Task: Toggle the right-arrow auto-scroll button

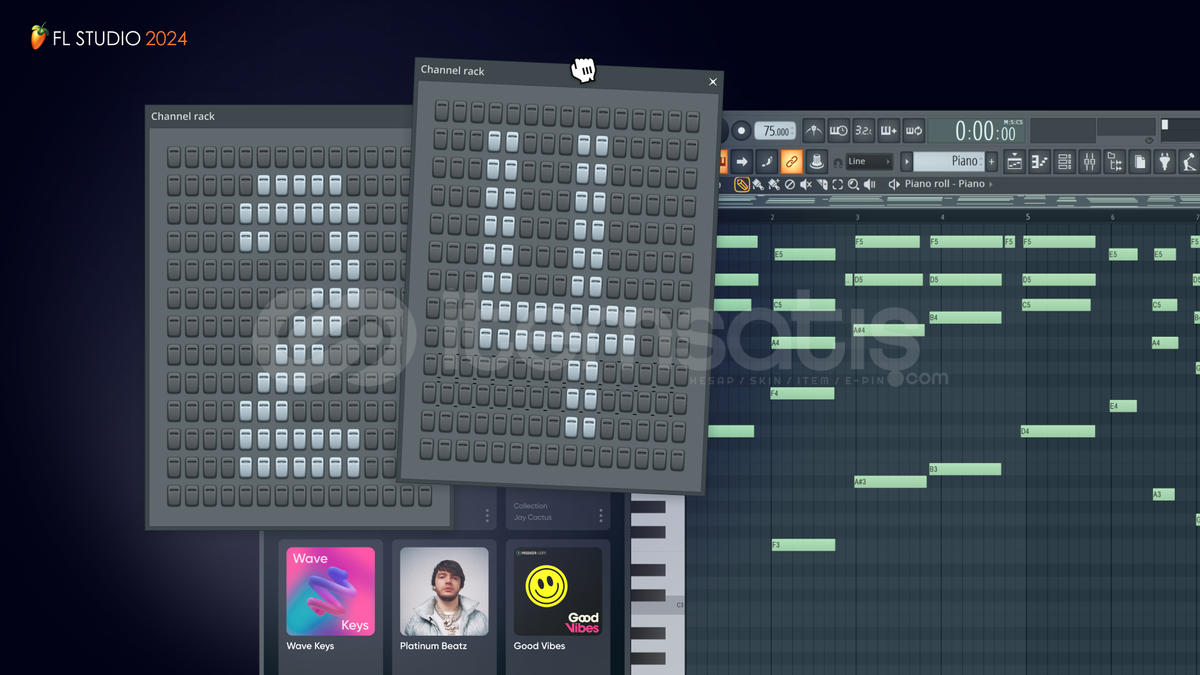Action: pos(742,161)
